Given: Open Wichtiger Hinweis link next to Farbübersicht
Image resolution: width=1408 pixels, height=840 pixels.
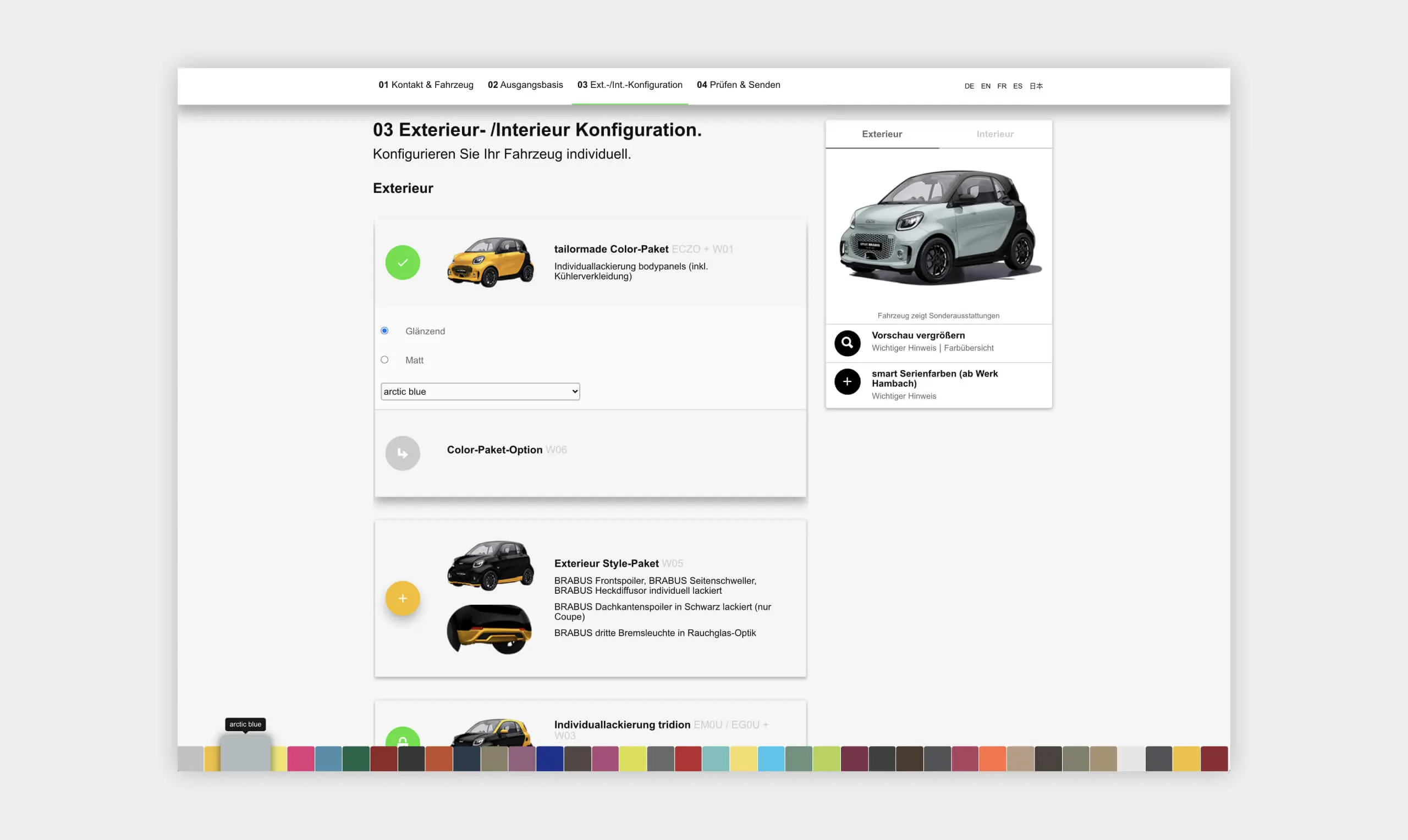Looking at the screenshot, I should click(x=904, y=348).
